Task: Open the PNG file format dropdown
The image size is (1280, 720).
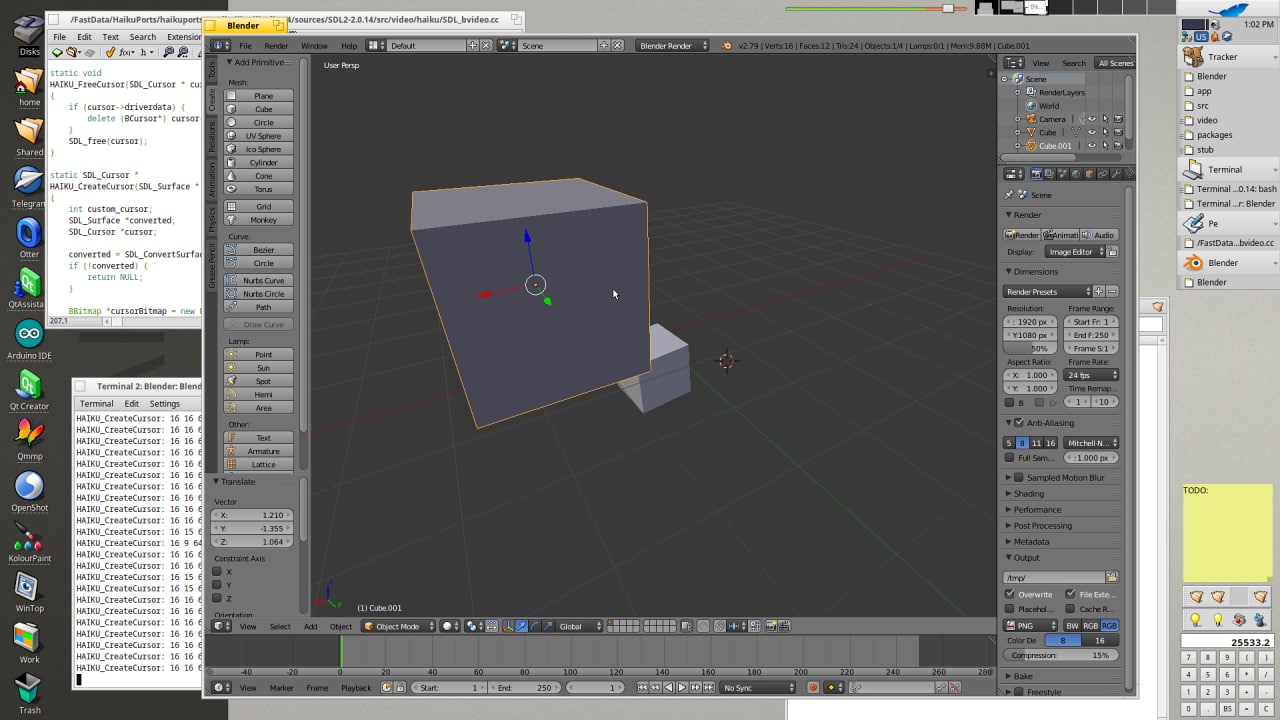Action: pos(1031,626)
